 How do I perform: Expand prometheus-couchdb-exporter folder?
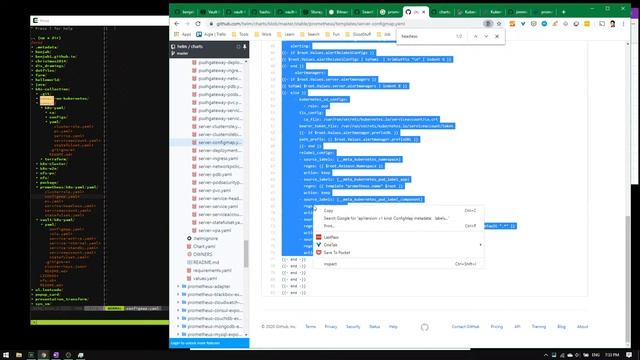178,318
